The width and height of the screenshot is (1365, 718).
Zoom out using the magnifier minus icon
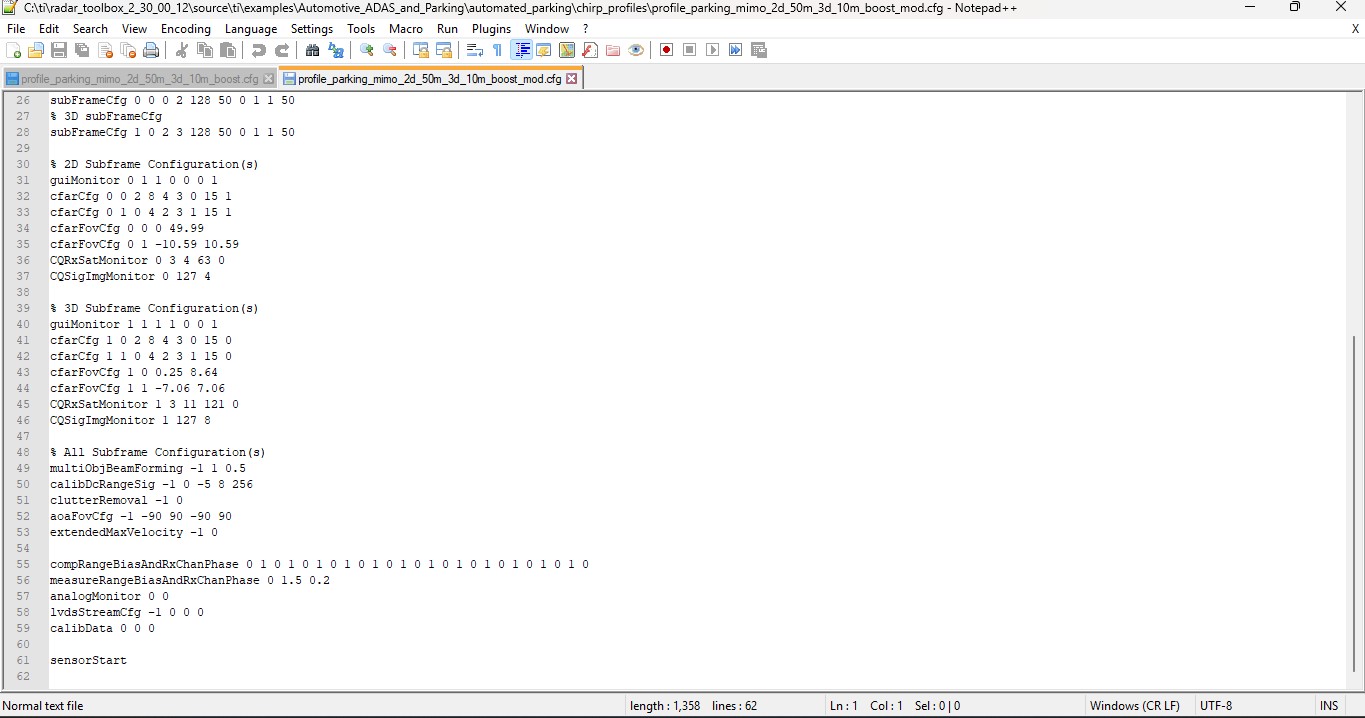[x=390, y=50]
